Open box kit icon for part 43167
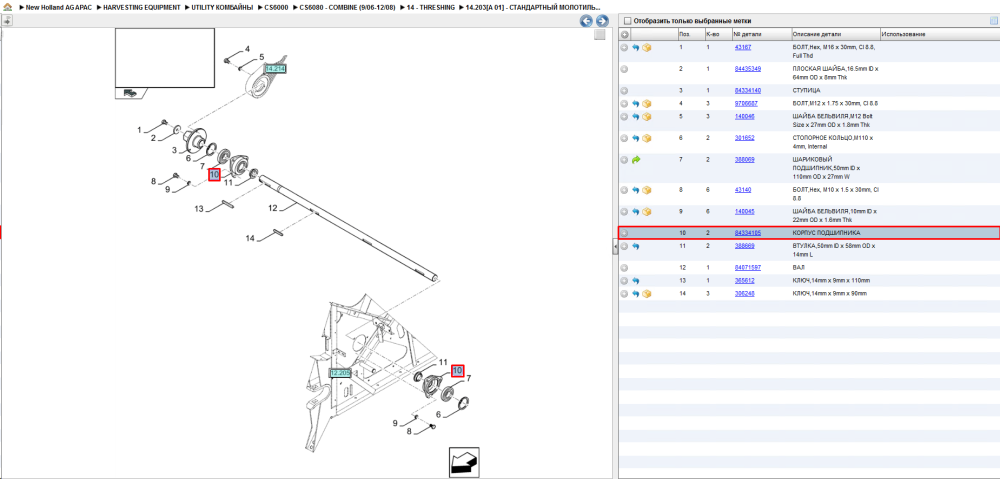This screenshot has height=479, width=1000. click(647, 47)
